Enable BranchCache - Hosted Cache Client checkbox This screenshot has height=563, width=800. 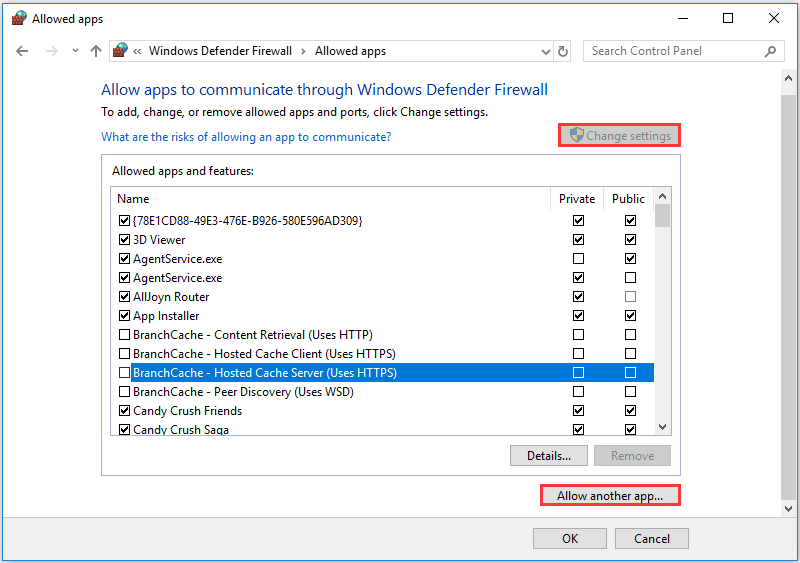tap(124, 354)
